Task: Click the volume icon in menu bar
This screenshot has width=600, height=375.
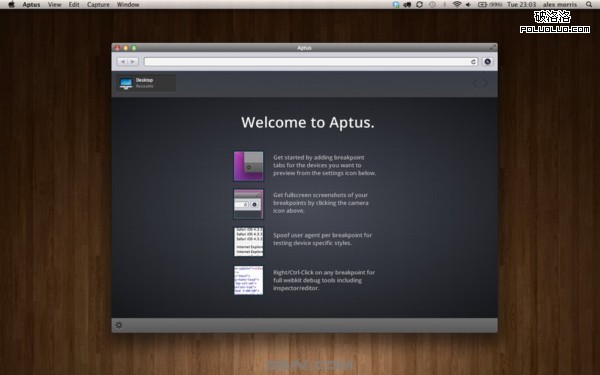Action: point(468,5)
